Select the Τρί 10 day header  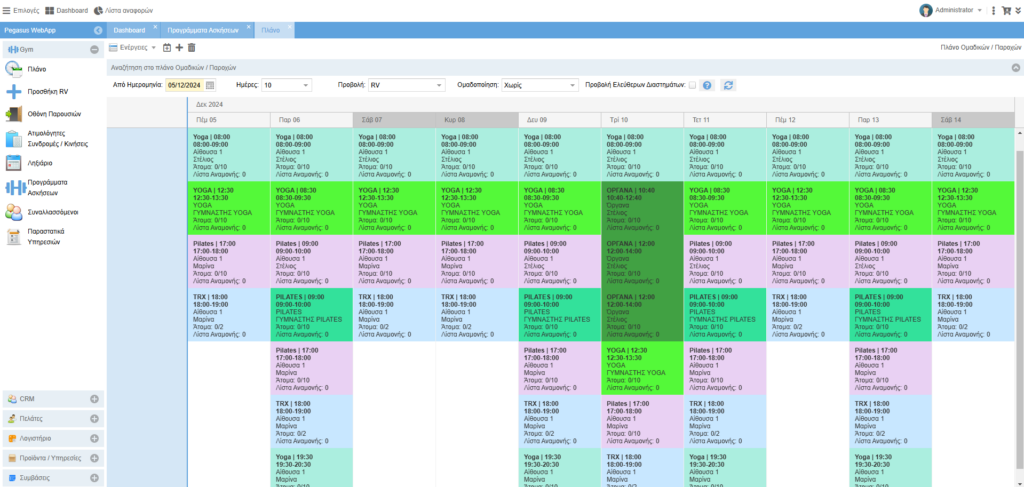[x=642, y=120]
